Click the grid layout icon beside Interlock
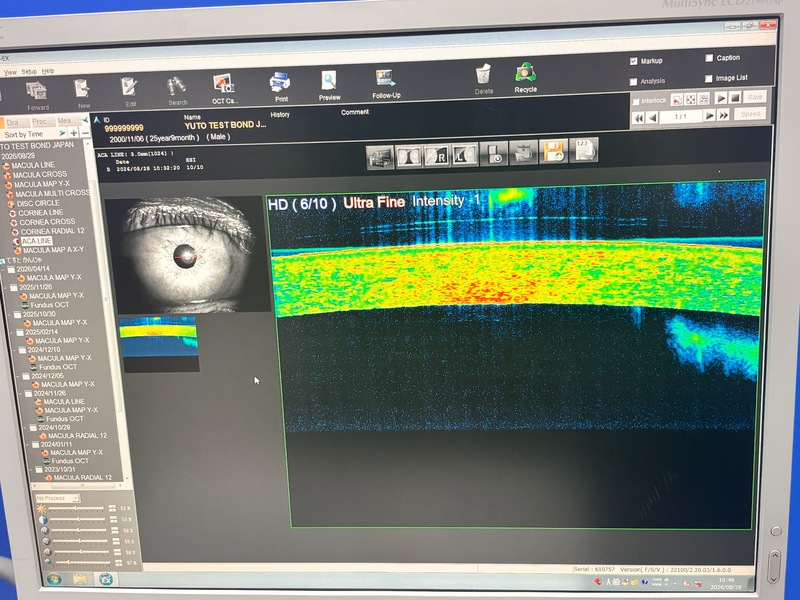800x600 pixels. tap(704, 99)
